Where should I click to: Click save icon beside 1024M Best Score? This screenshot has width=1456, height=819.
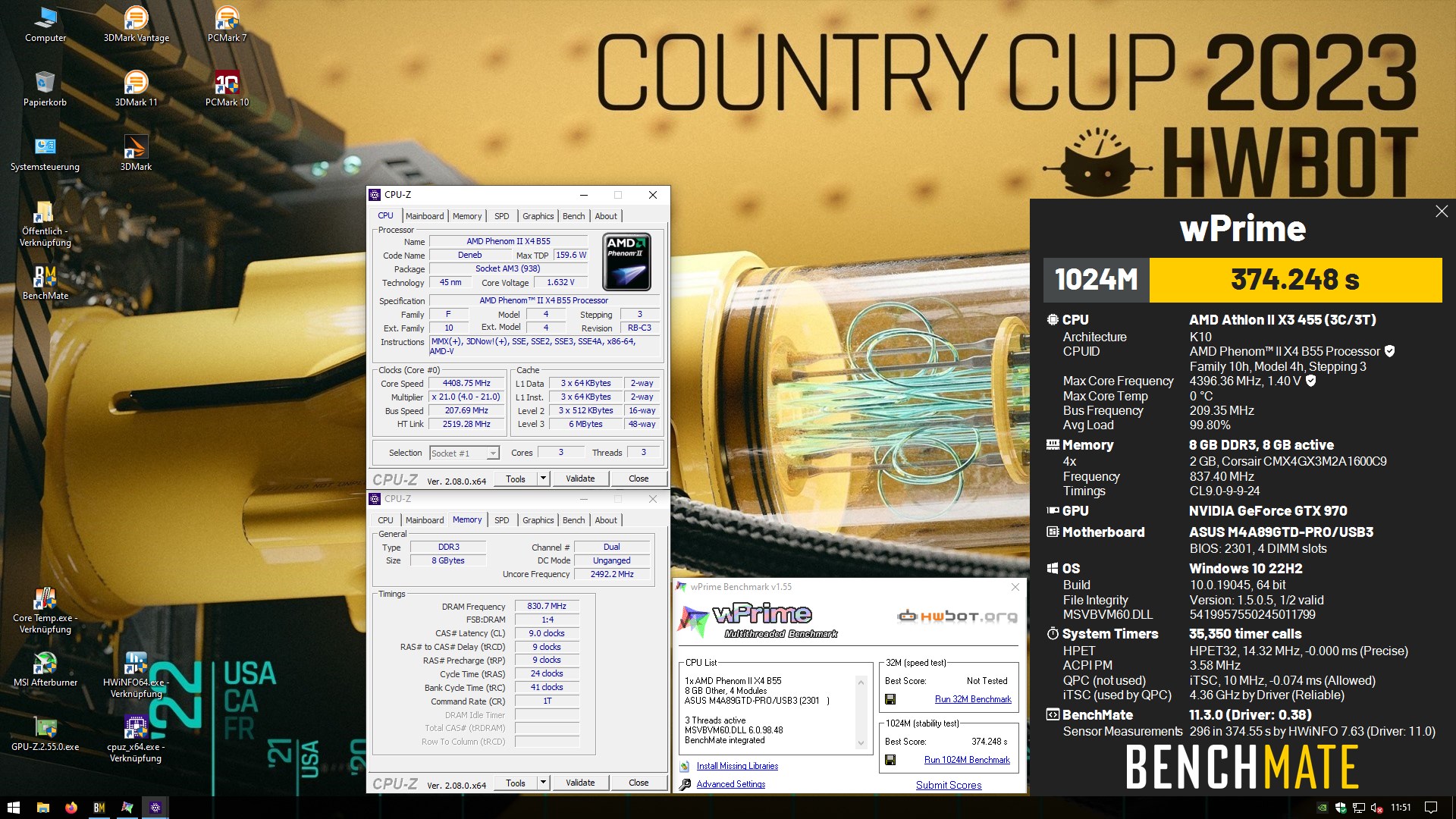pos(890,760)
